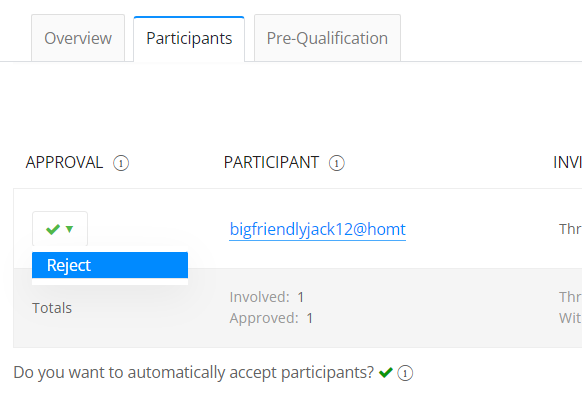This screenshot has height=394, width=582.
Task: Click the Involved: 1 total
Action: pyautogui.click(x=267, y=297)
